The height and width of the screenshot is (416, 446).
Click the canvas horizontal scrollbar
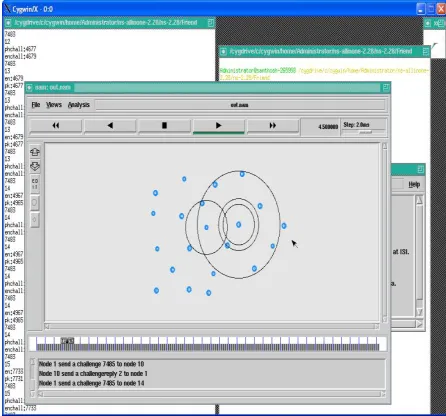[212, 327]
